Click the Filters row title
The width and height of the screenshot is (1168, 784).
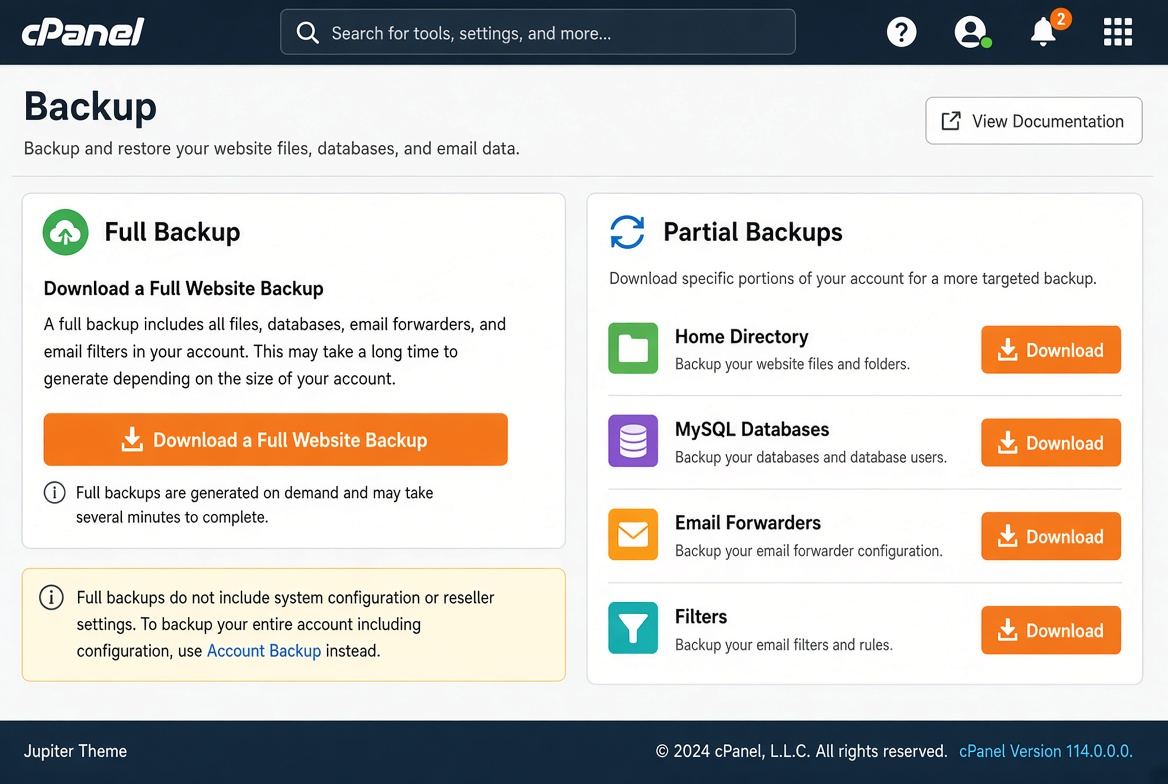tap(701, 617)
